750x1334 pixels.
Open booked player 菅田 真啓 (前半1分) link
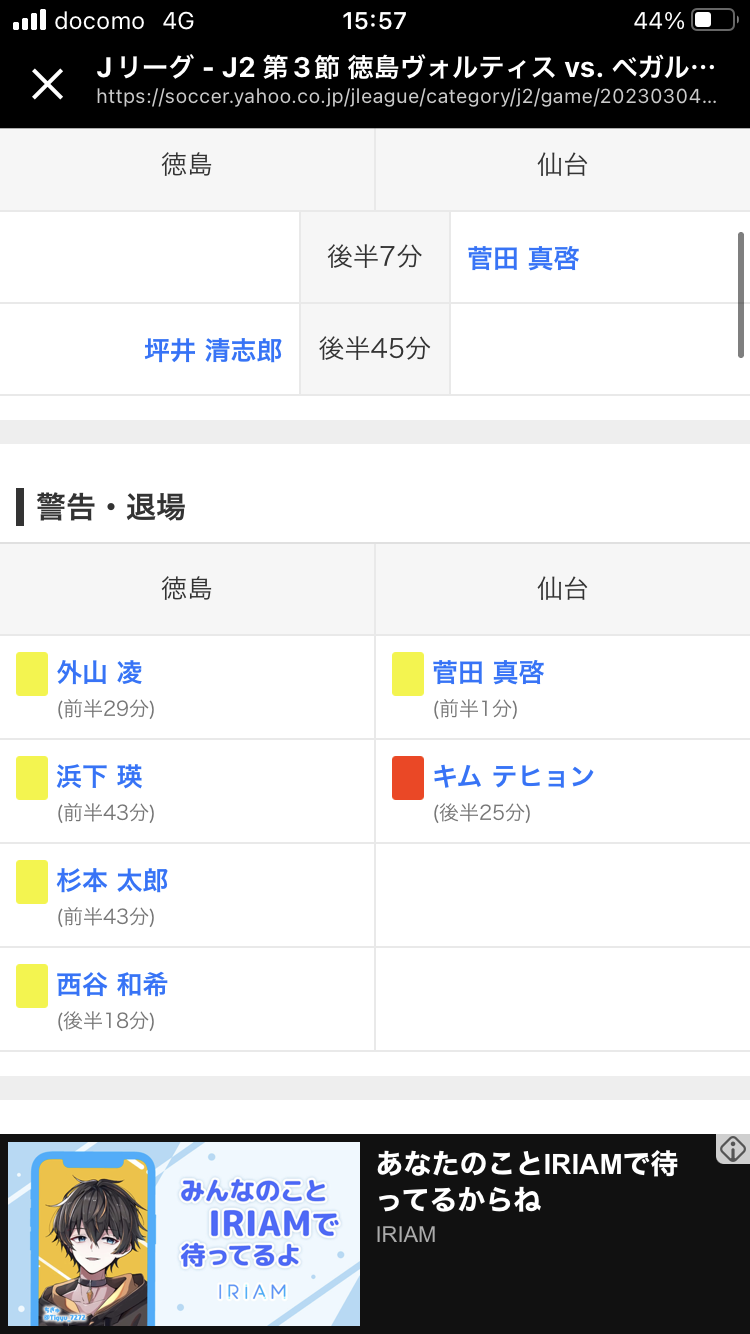[x=488, y=672]
